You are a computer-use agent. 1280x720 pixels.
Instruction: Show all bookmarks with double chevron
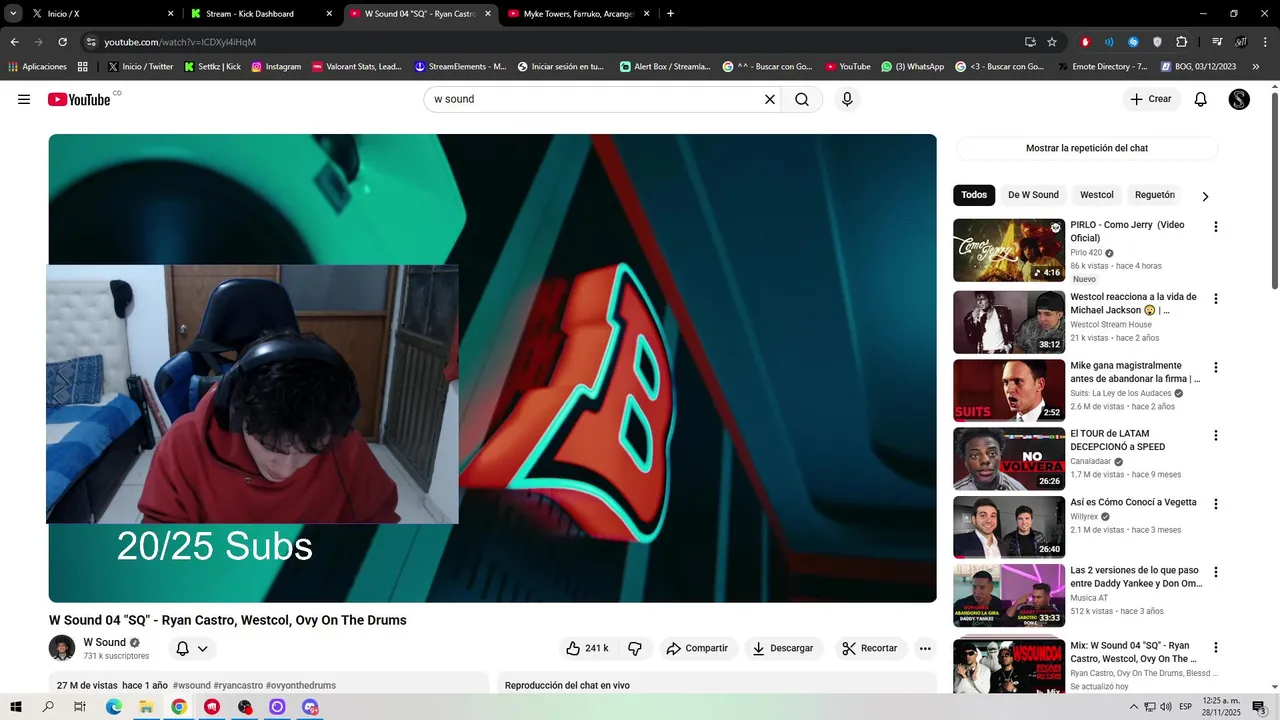(1257, 67)
